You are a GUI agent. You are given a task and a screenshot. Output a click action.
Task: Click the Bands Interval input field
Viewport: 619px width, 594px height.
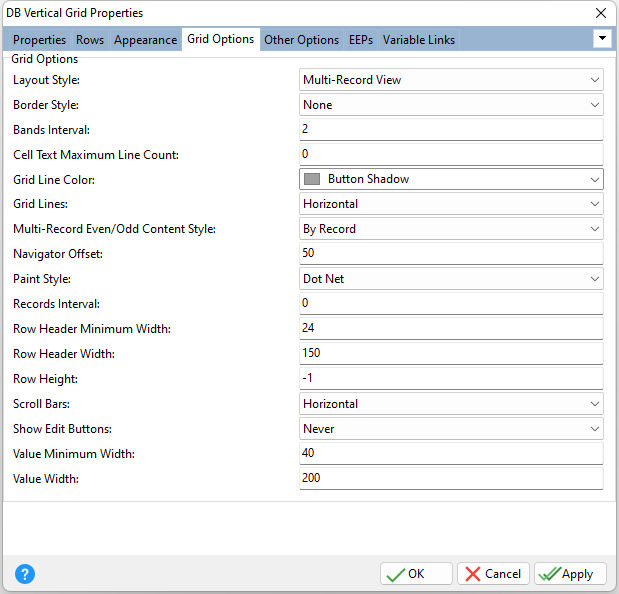pos(451,129)
